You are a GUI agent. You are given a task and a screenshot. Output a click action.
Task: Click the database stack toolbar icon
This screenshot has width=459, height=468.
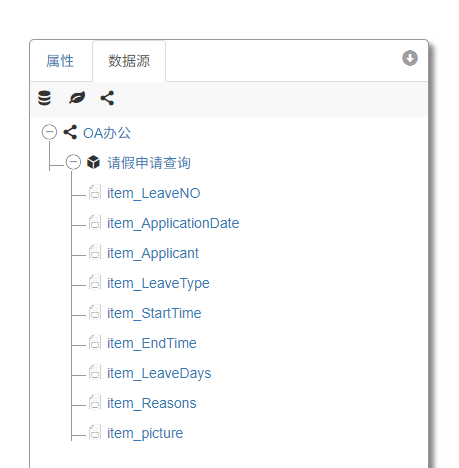pyautogui.click(x=44, y=98)
